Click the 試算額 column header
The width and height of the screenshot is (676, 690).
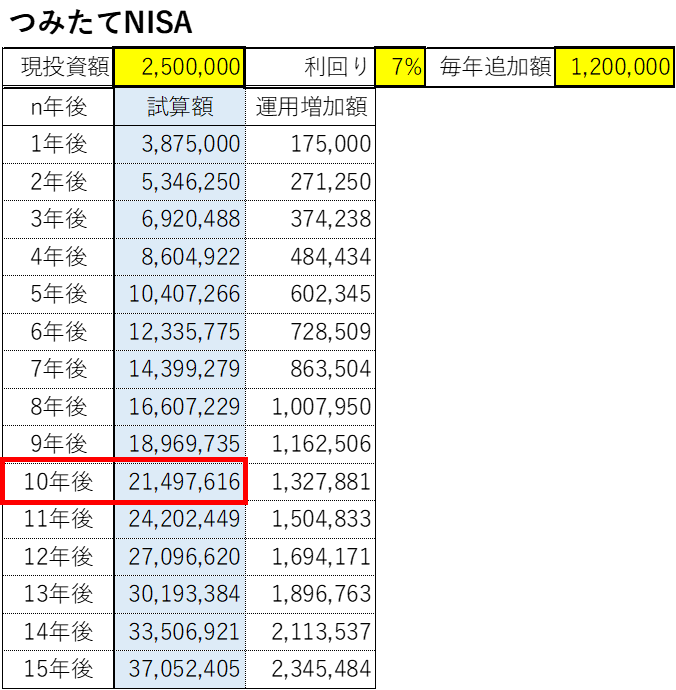click(180, 107)
